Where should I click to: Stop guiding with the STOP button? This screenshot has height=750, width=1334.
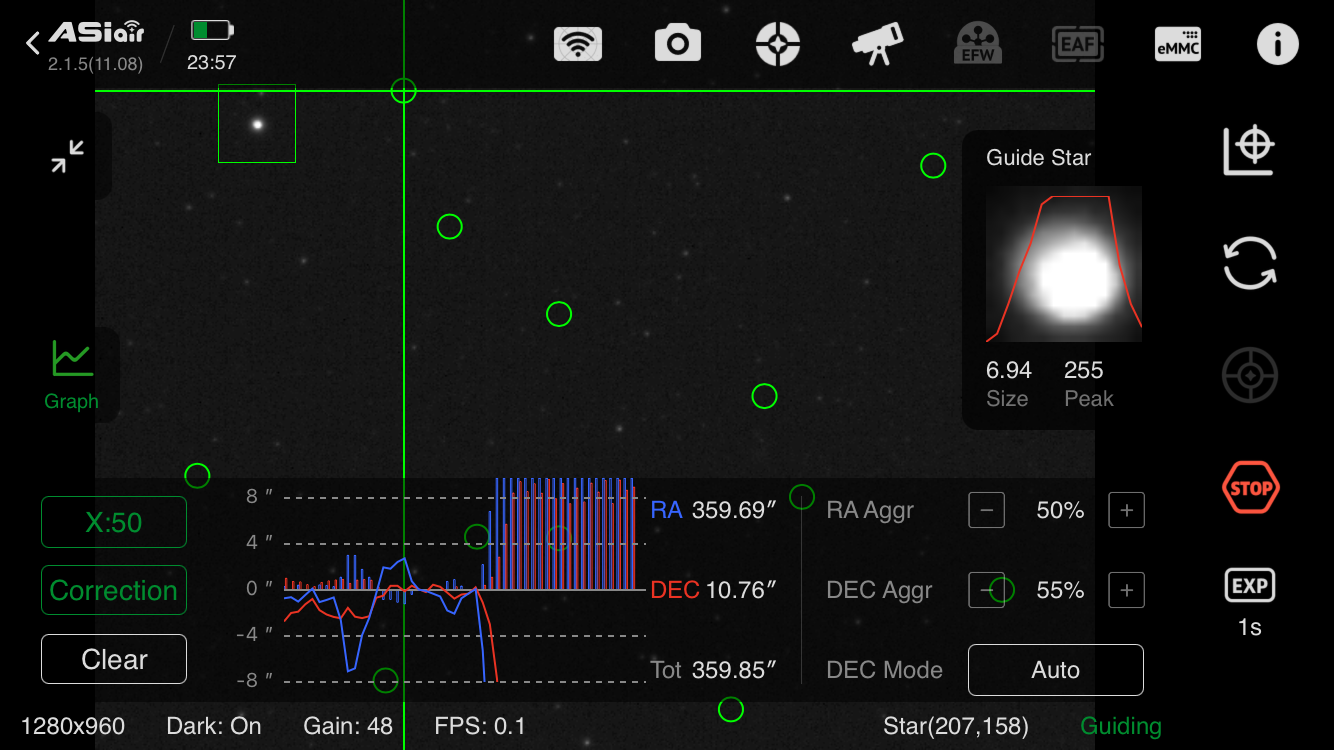(1250, 488)
